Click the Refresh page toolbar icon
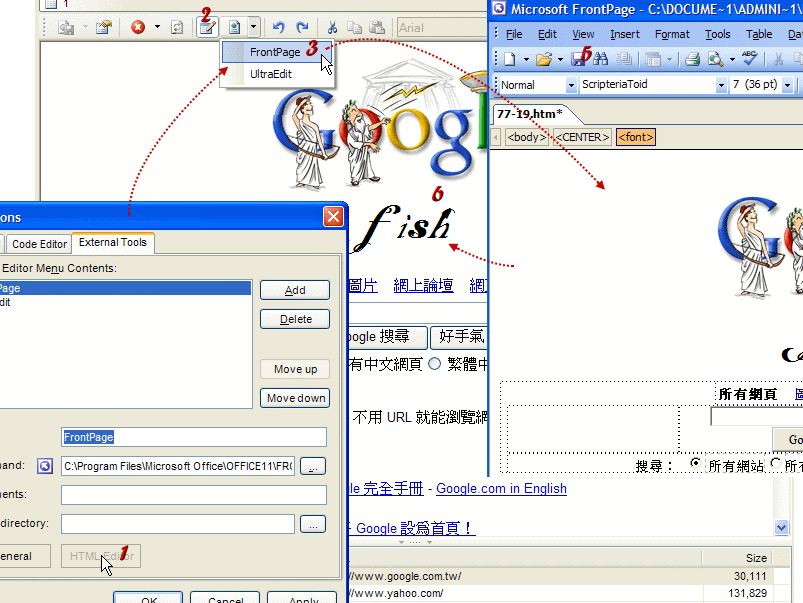The width and height of the screenshot is (803, 603). coord(177,27)
